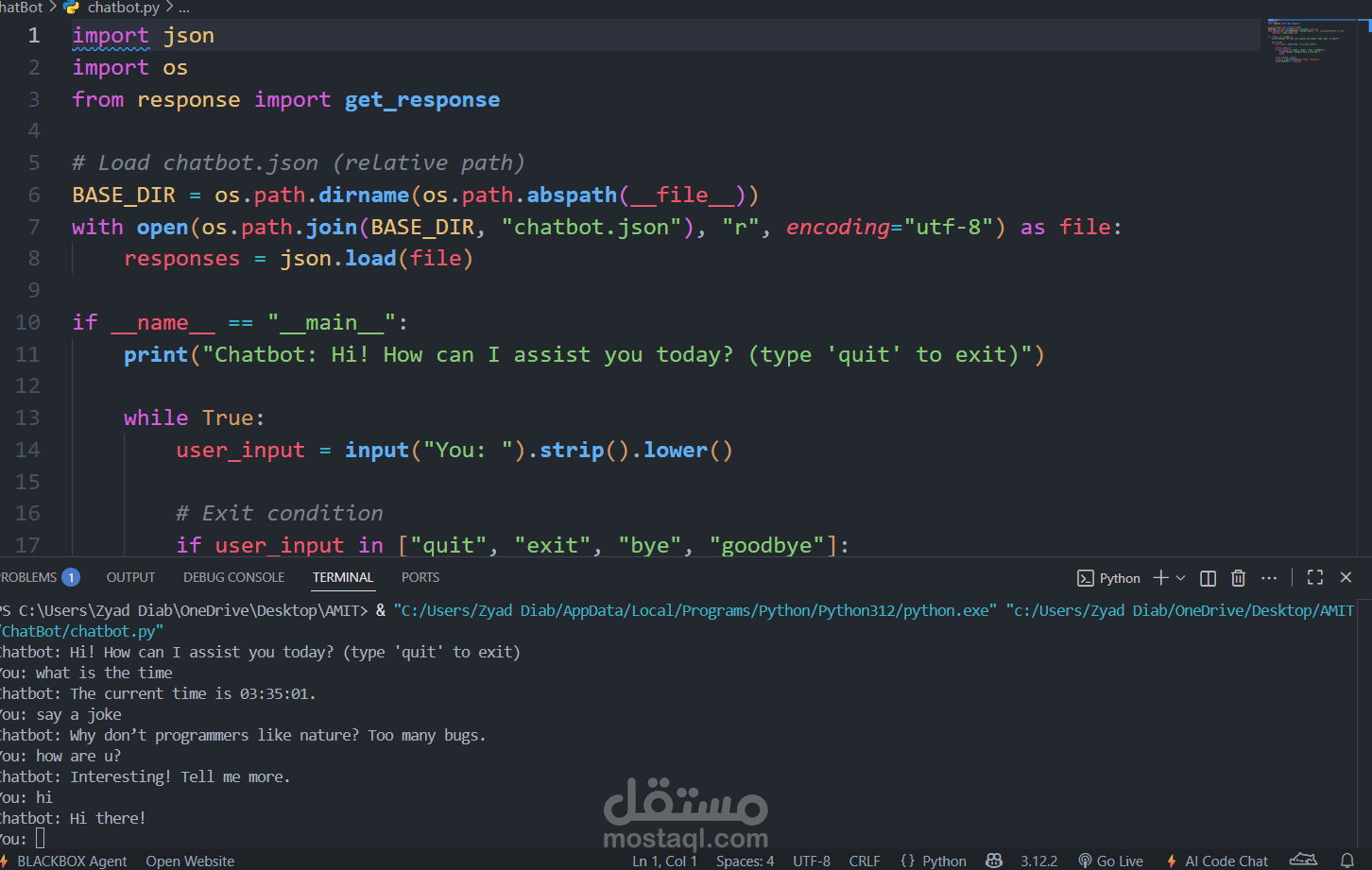1372x870 pixels.
Task: Click terminal line 'Chatbot: Hi there!'
Action: tap(73, 819)
